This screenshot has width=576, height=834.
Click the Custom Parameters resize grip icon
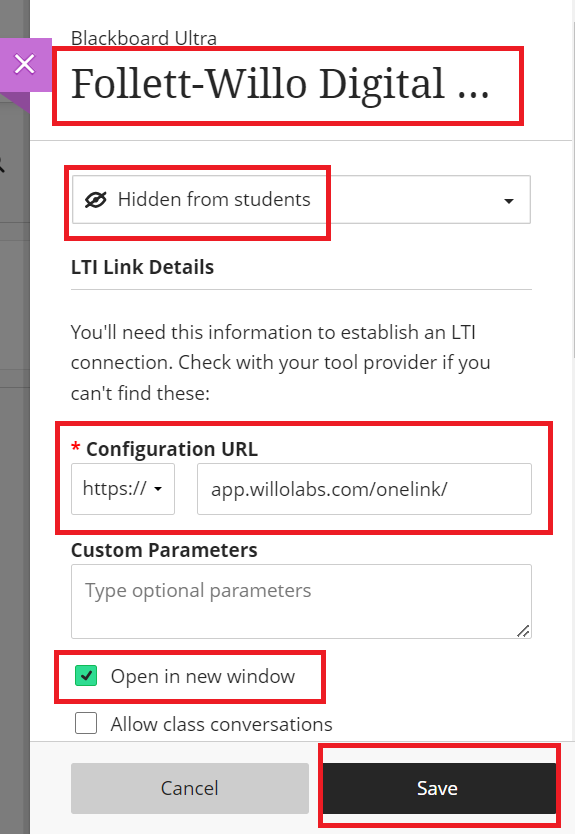coord(523,631)
